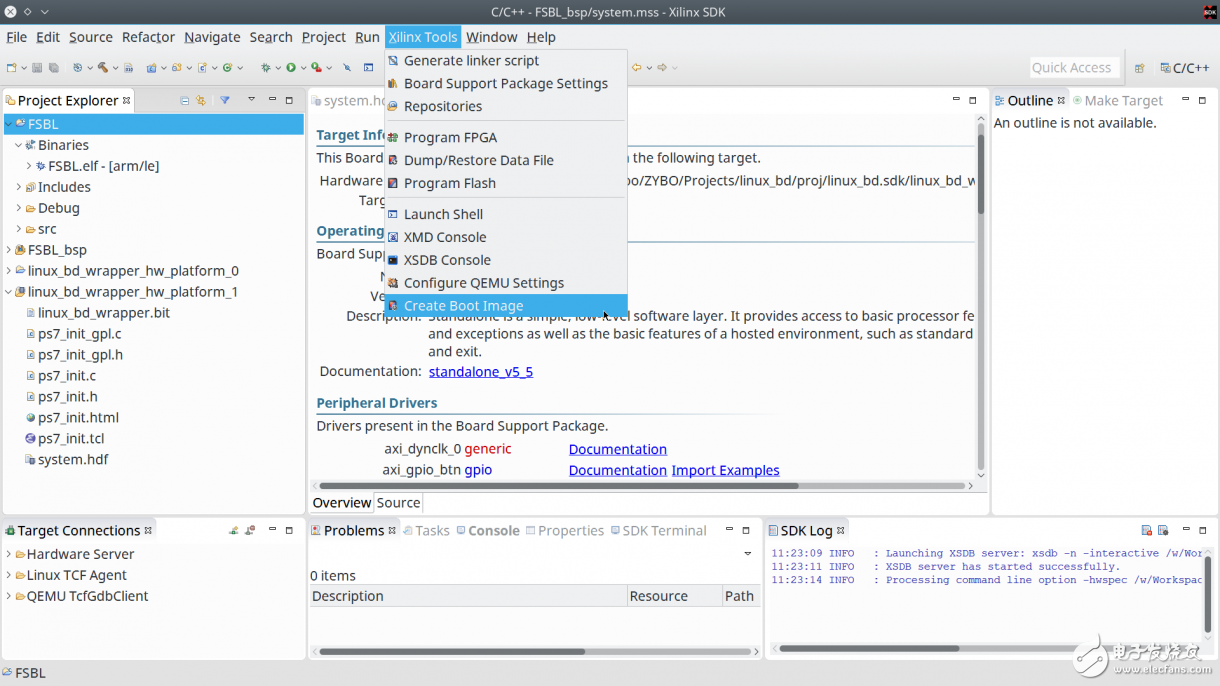The height and width of the screenshot is (686, 1220).
Task: Toggle Link with Editor in Project Explorer
Action: tap(201, 101)
